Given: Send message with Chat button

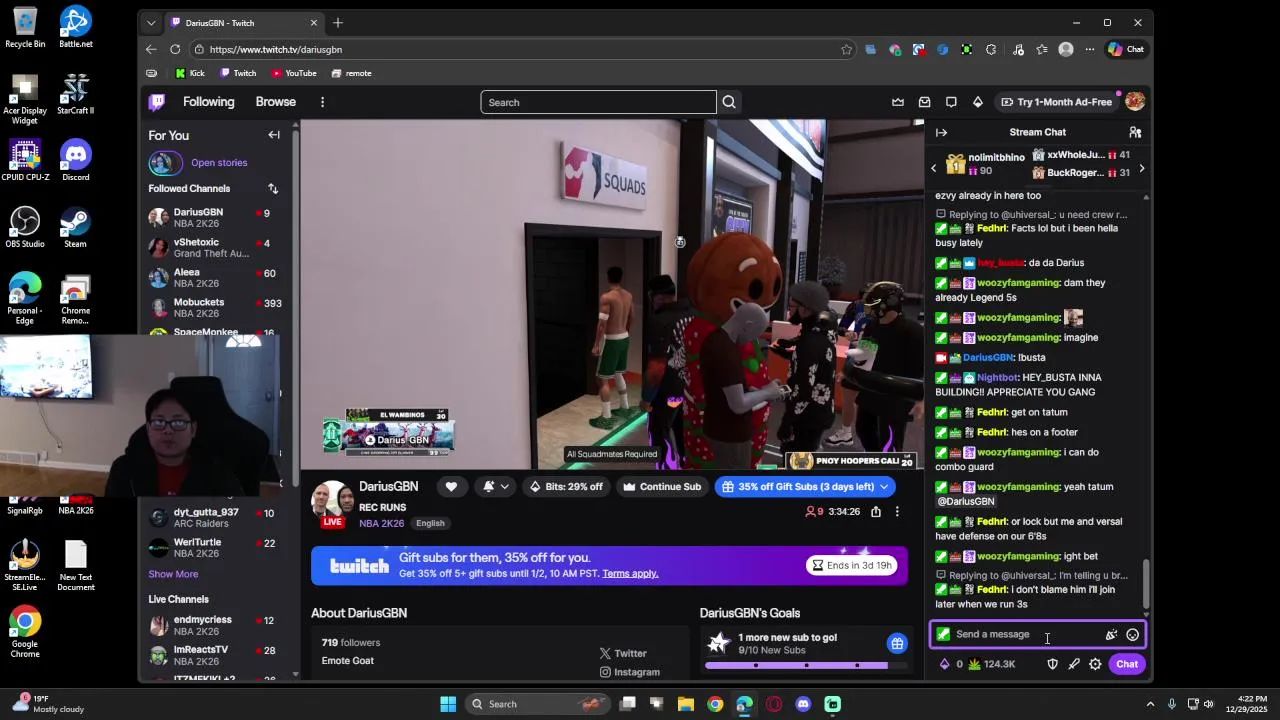Looking at the screenshot, I should (x=1127, y=664).
